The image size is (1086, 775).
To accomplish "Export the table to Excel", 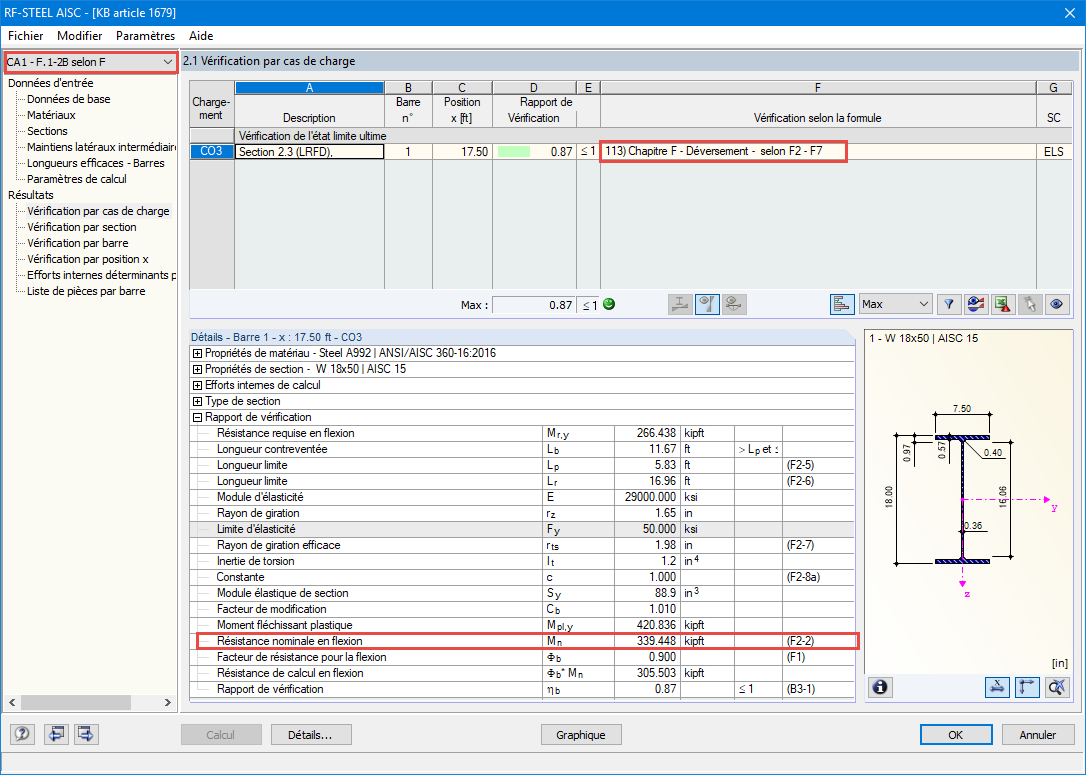I will pos(1003,304).
